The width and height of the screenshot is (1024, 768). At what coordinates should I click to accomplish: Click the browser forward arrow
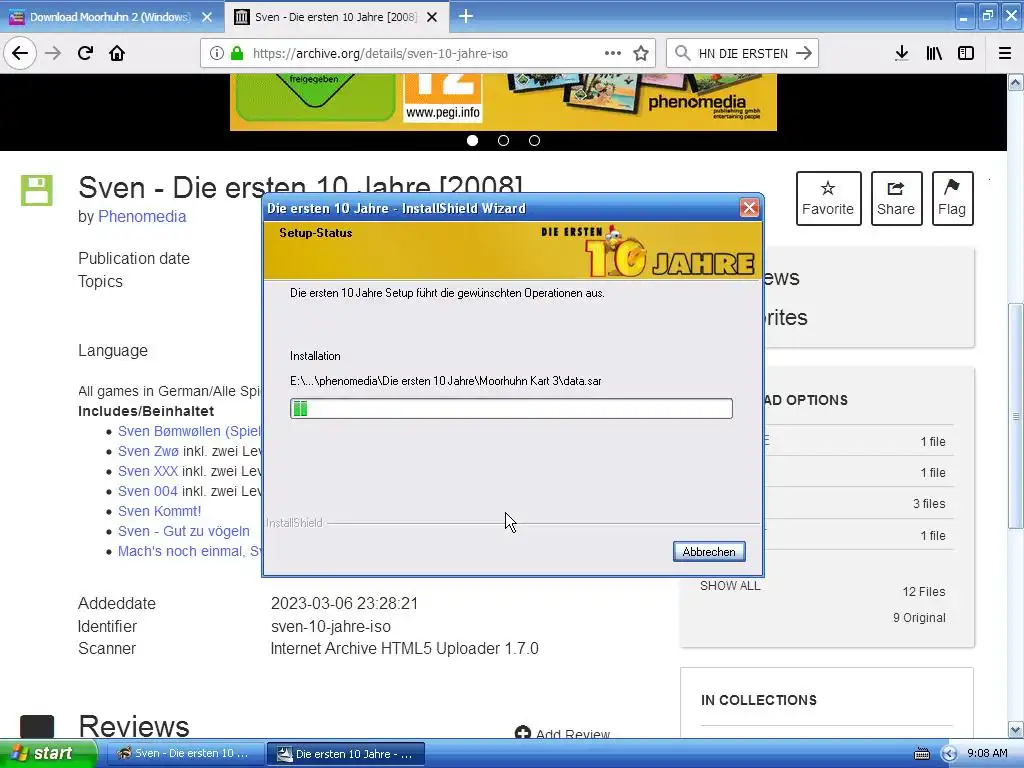coord(53,54)
